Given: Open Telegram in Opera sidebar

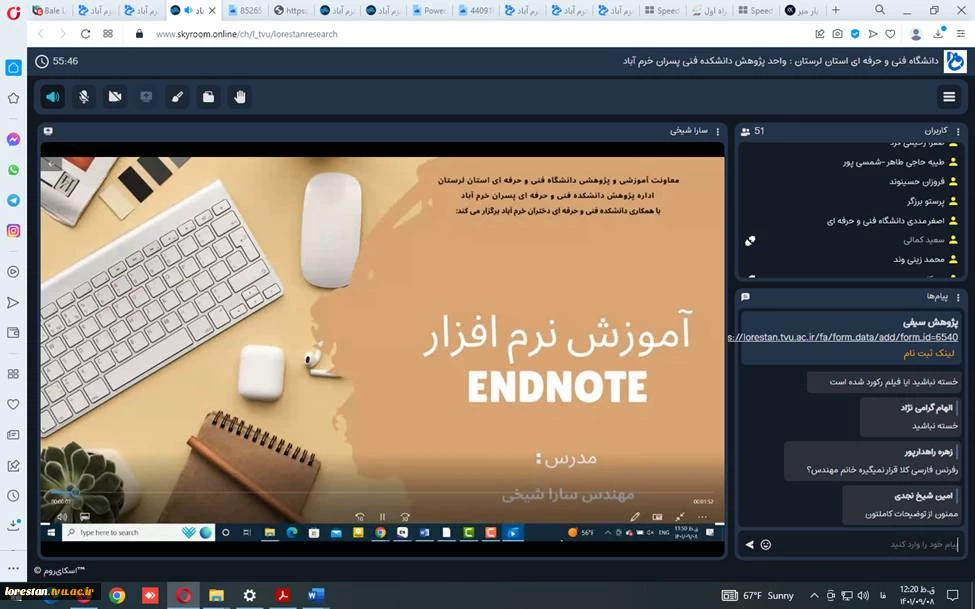Looking at the screenshot, I should point(13,200).
